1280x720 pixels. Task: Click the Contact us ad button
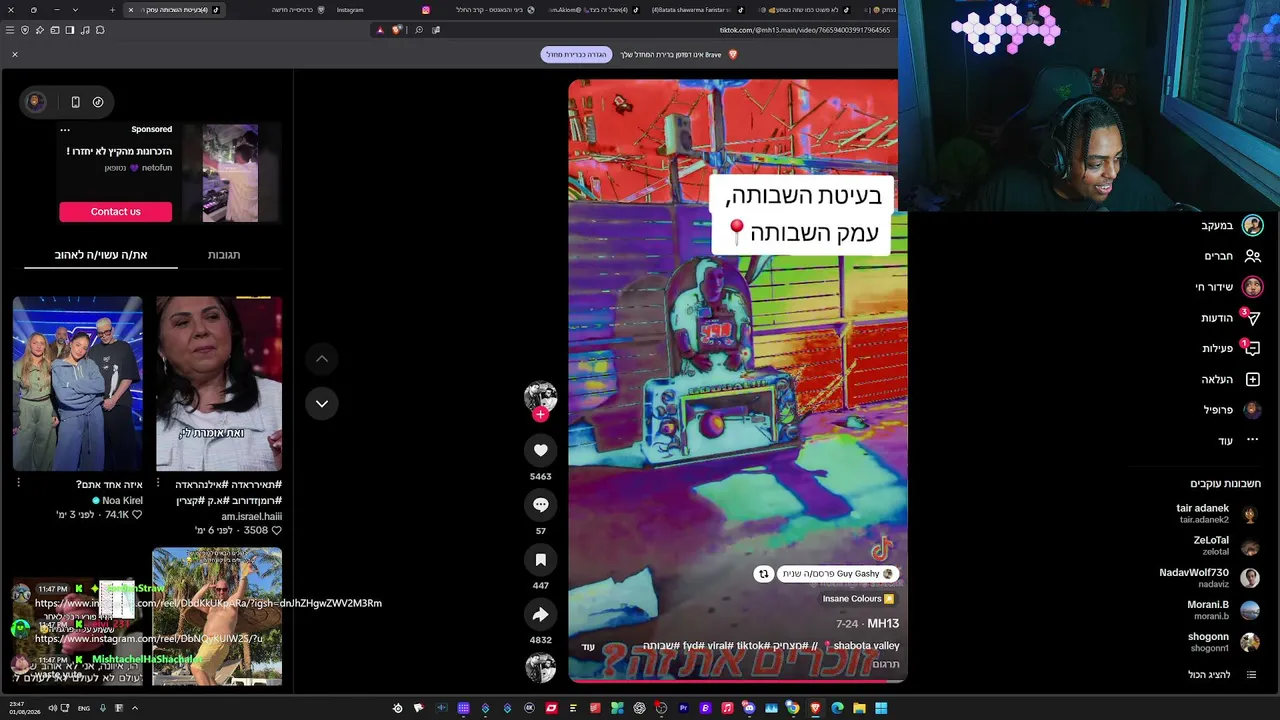coord(115,211)
